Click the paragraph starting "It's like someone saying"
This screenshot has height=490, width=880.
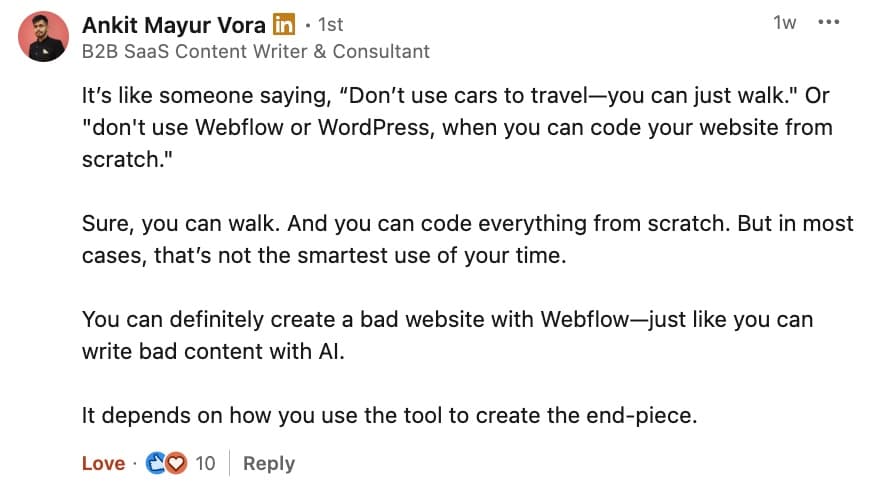coord(457,127)
